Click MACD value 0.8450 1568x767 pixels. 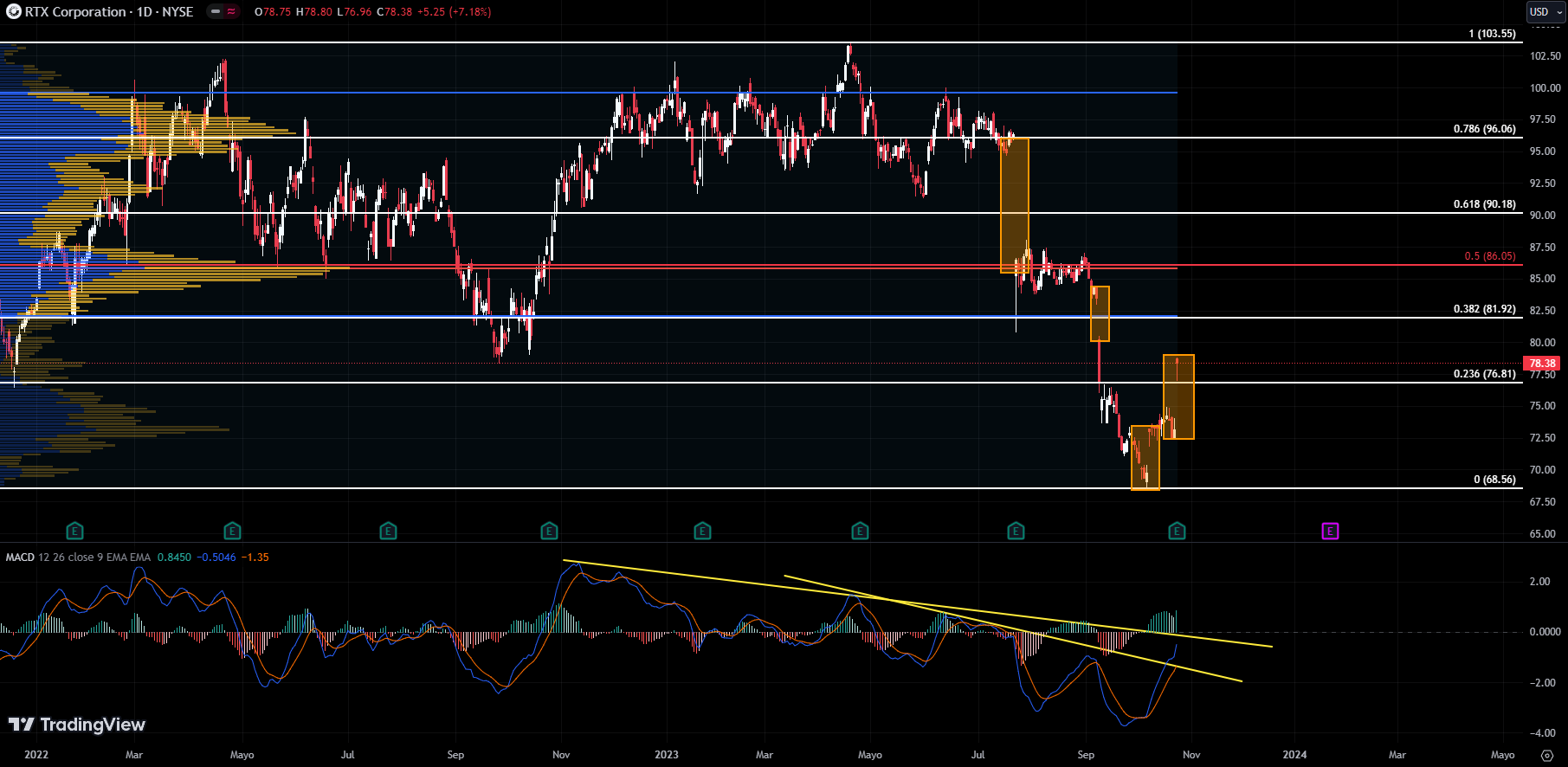point(174,558)
